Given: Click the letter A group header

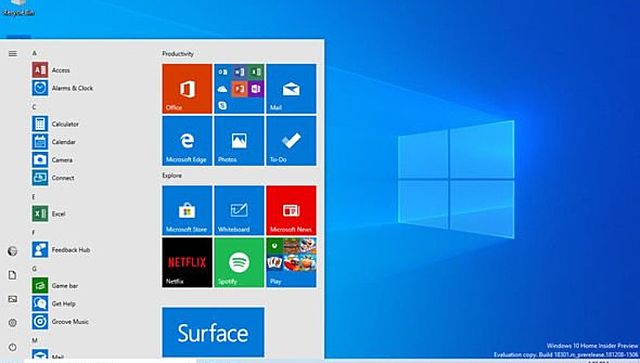Looking at the screenshot, I should click(34, 53).
